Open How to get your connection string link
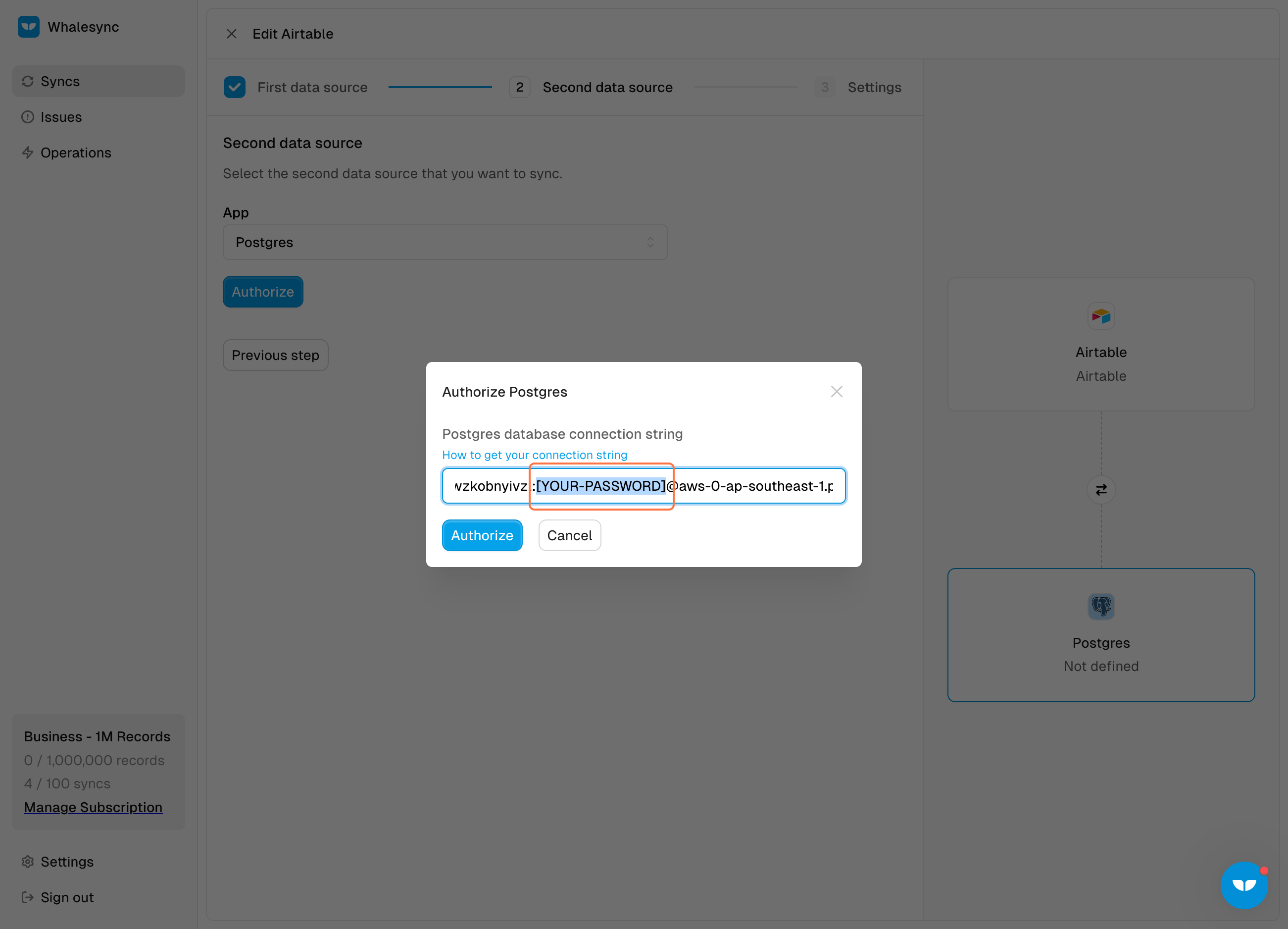 coord(535,455)
